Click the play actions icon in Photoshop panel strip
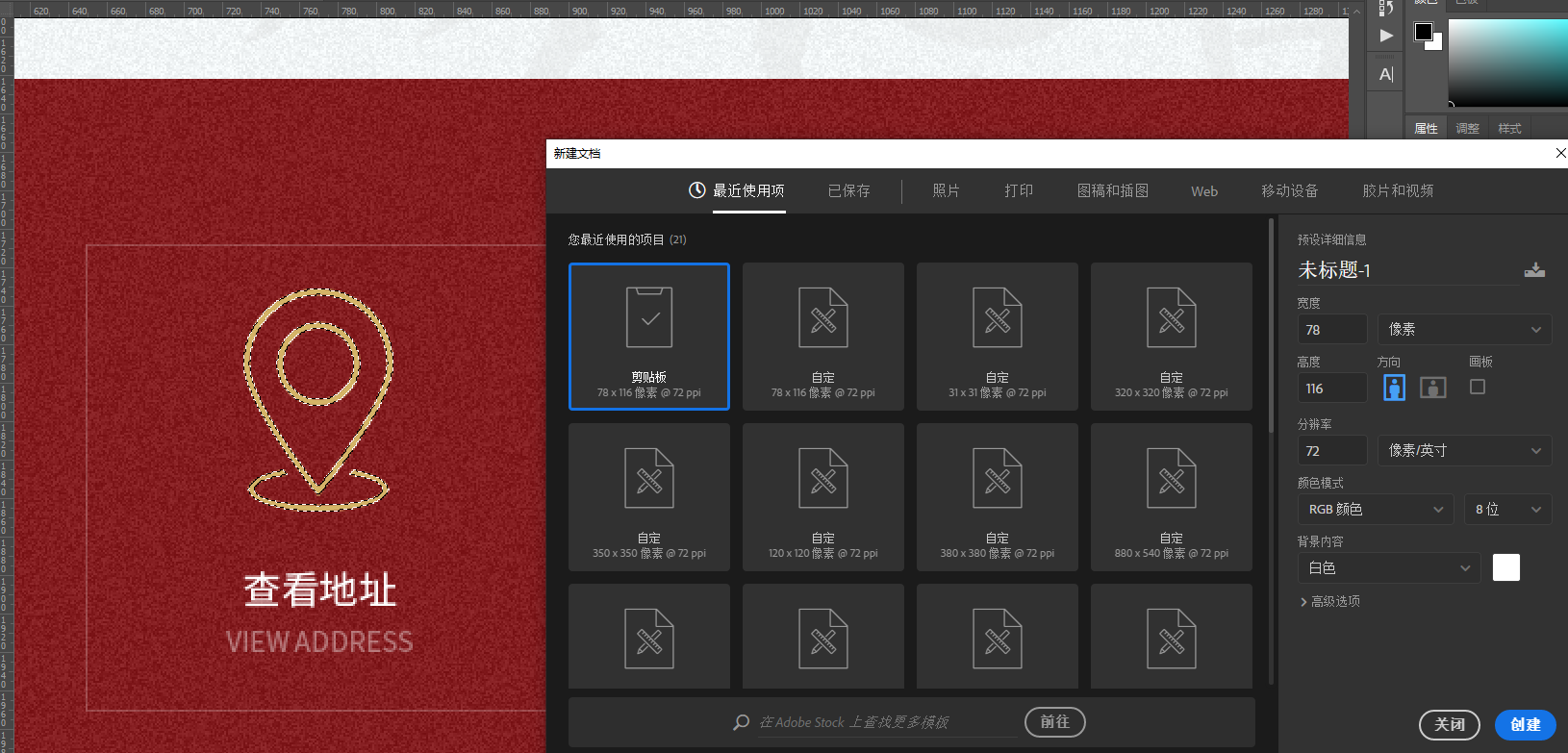This screenshot has width=1568, height=753. coord(1386,36)
